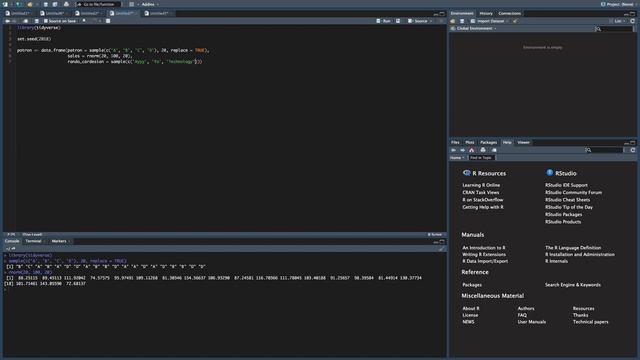
Task: Click the Compile Report notebook icon
Action: pos(108,21)
